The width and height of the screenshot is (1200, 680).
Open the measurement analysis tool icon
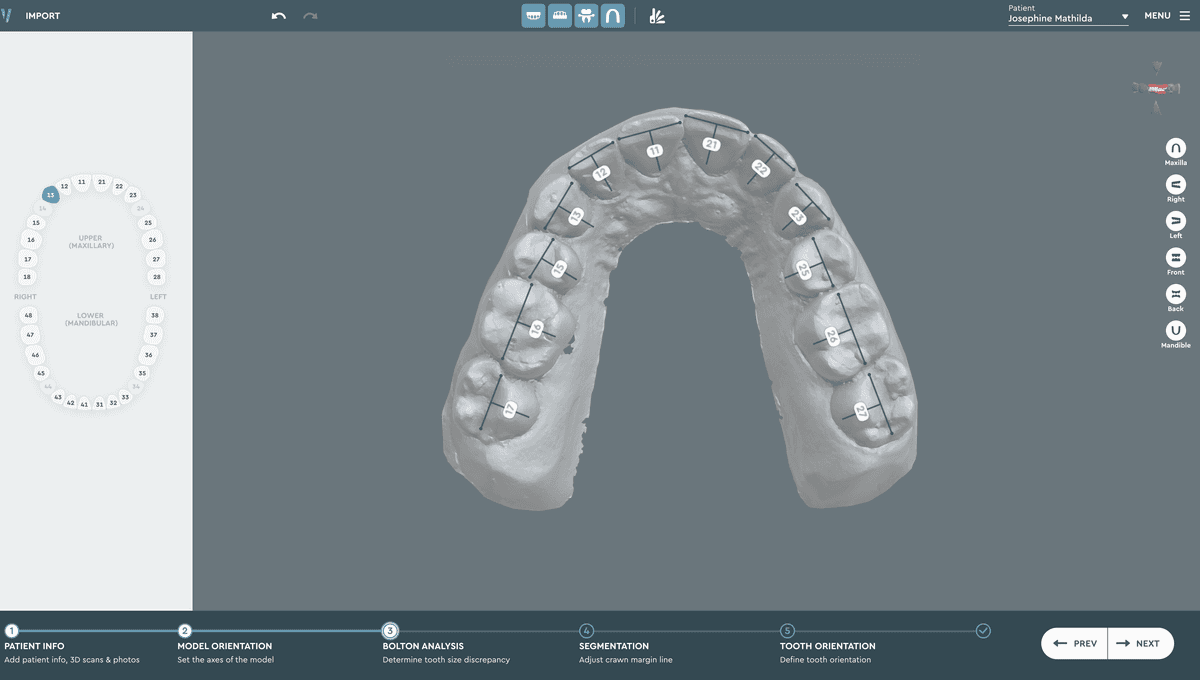tap(657, 15)
